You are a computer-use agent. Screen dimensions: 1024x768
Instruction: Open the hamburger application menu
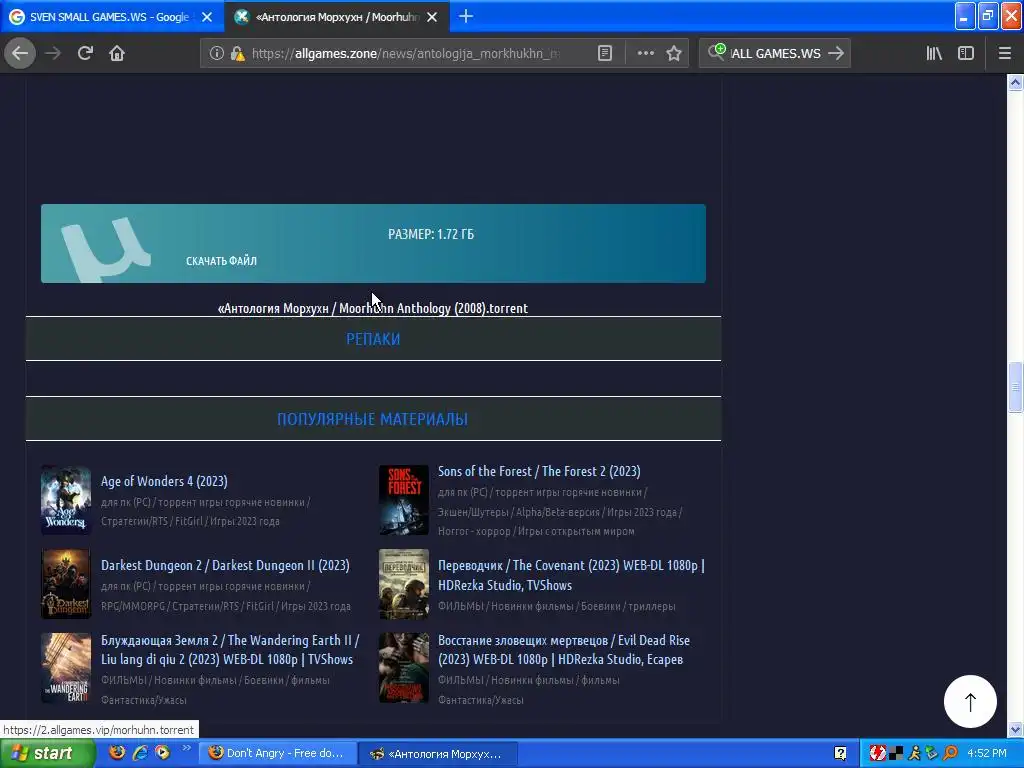point(1004,54)
